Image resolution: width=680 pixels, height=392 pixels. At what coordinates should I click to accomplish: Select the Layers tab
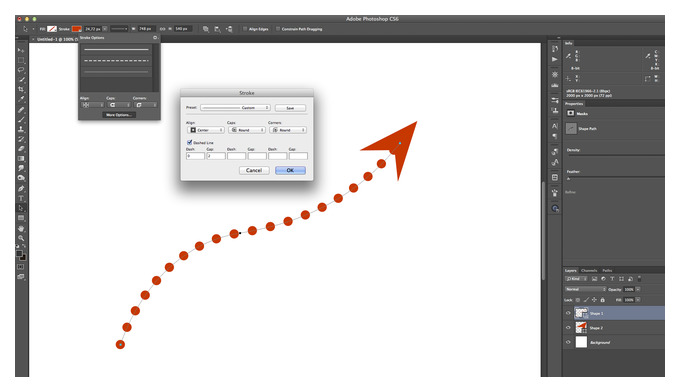[x=571, y=270]
